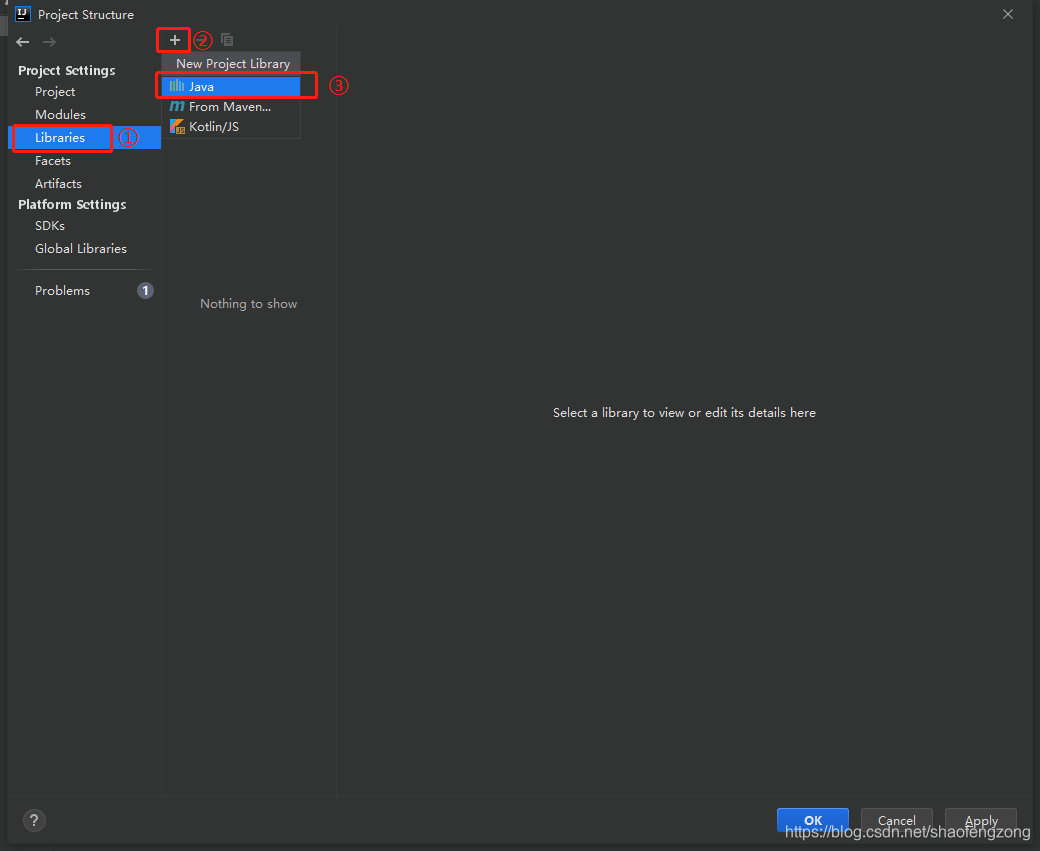Viewport: 1040px width, 851px height.
Task: Open the Facets settings page
Action: [x=52, y=161]
